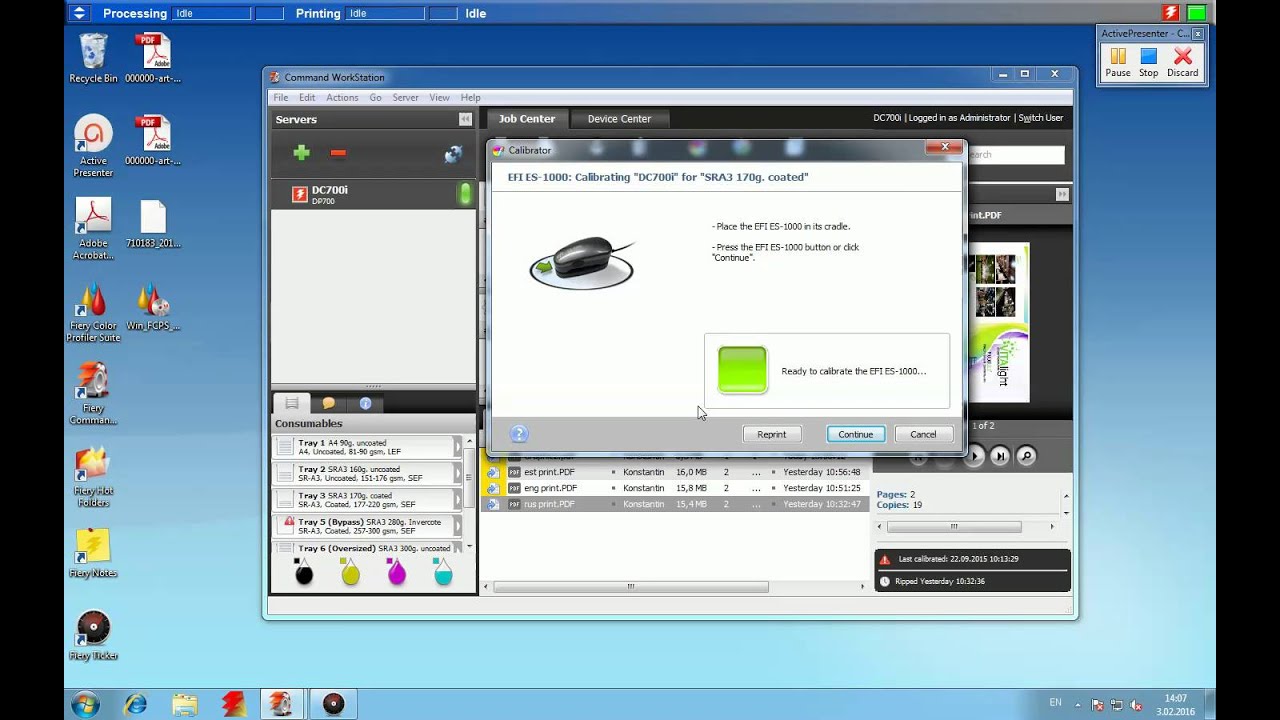Open the Server menu
Screen dimensions: 1280x720
point(405,97)
